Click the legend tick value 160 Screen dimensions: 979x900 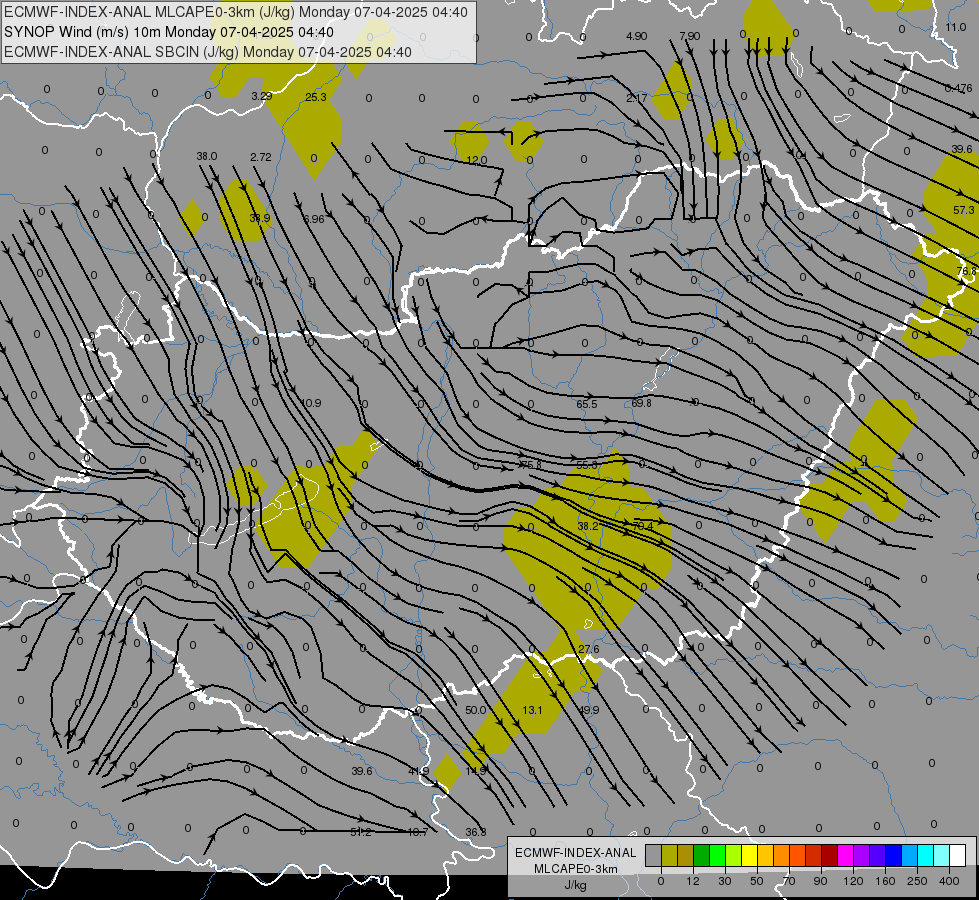tap(885, 881)
